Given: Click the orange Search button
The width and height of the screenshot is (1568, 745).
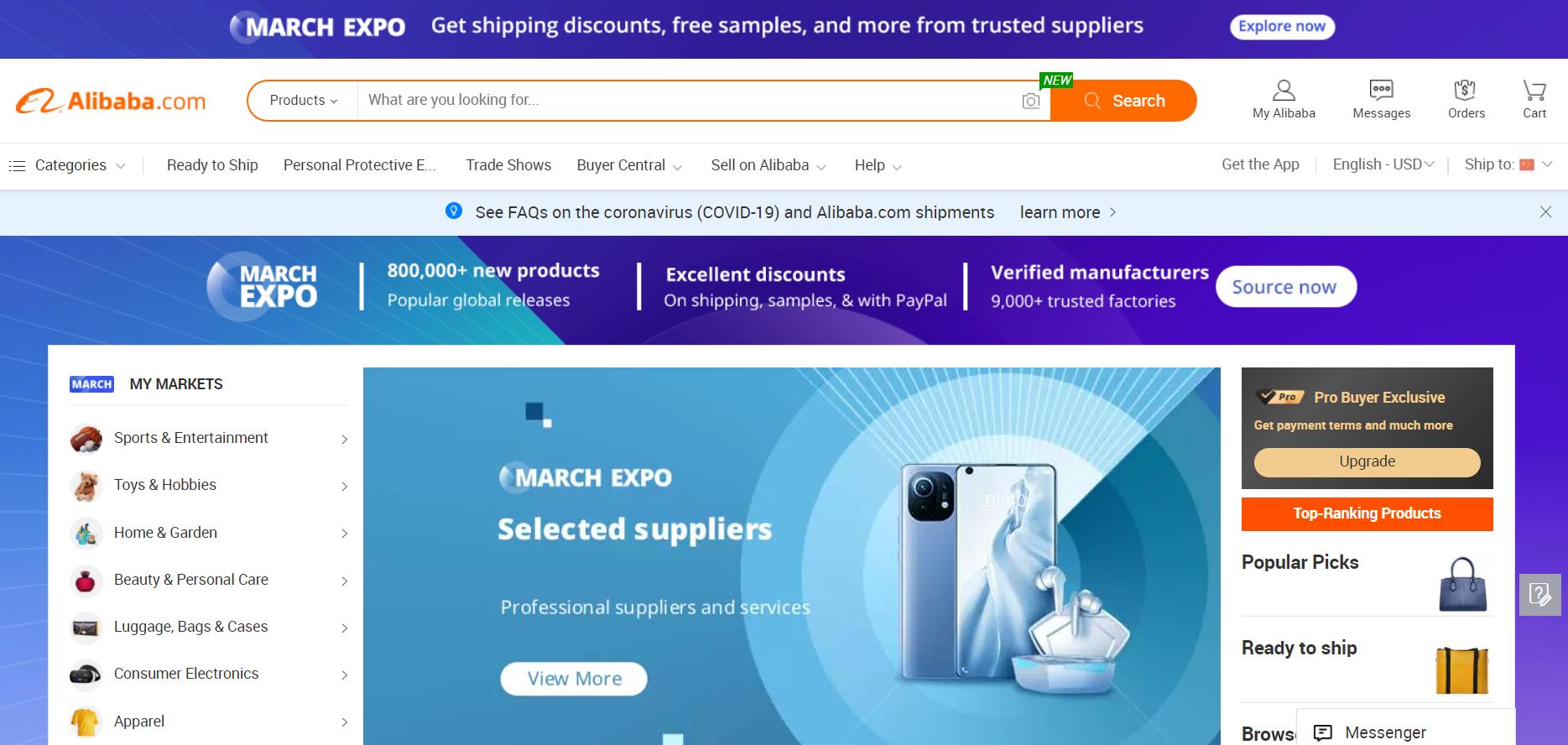Looking at the screenshot, I should [x=1123, y=101].
